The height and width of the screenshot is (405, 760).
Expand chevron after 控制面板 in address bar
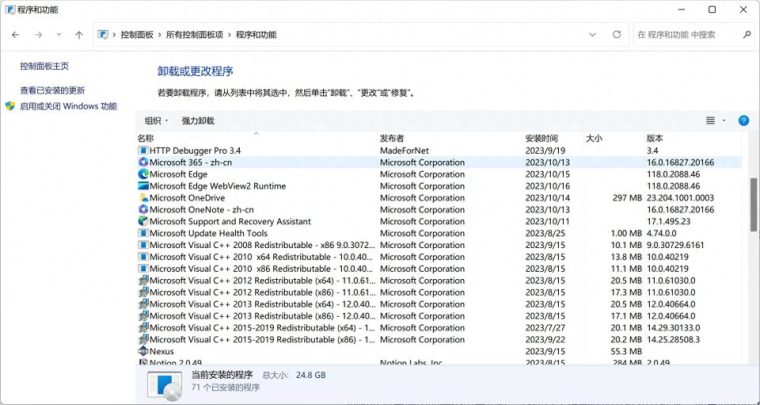click(x=159, y=35)
